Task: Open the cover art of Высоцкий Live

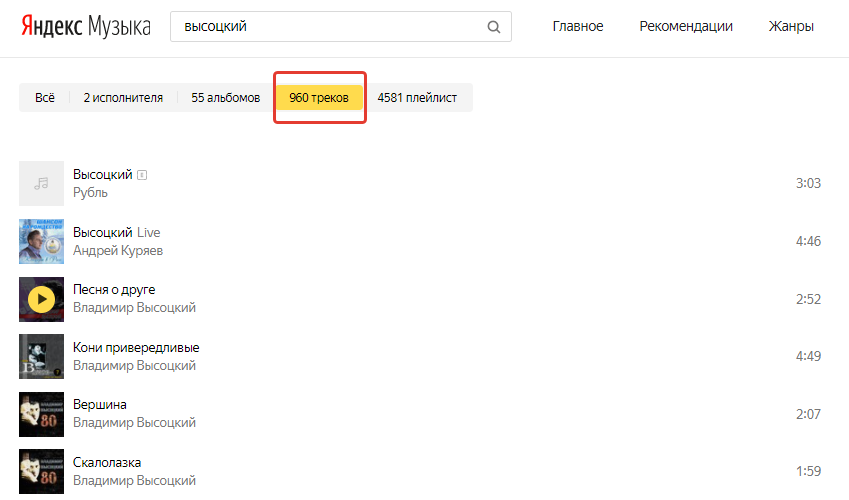Action: tap(41, 241)
